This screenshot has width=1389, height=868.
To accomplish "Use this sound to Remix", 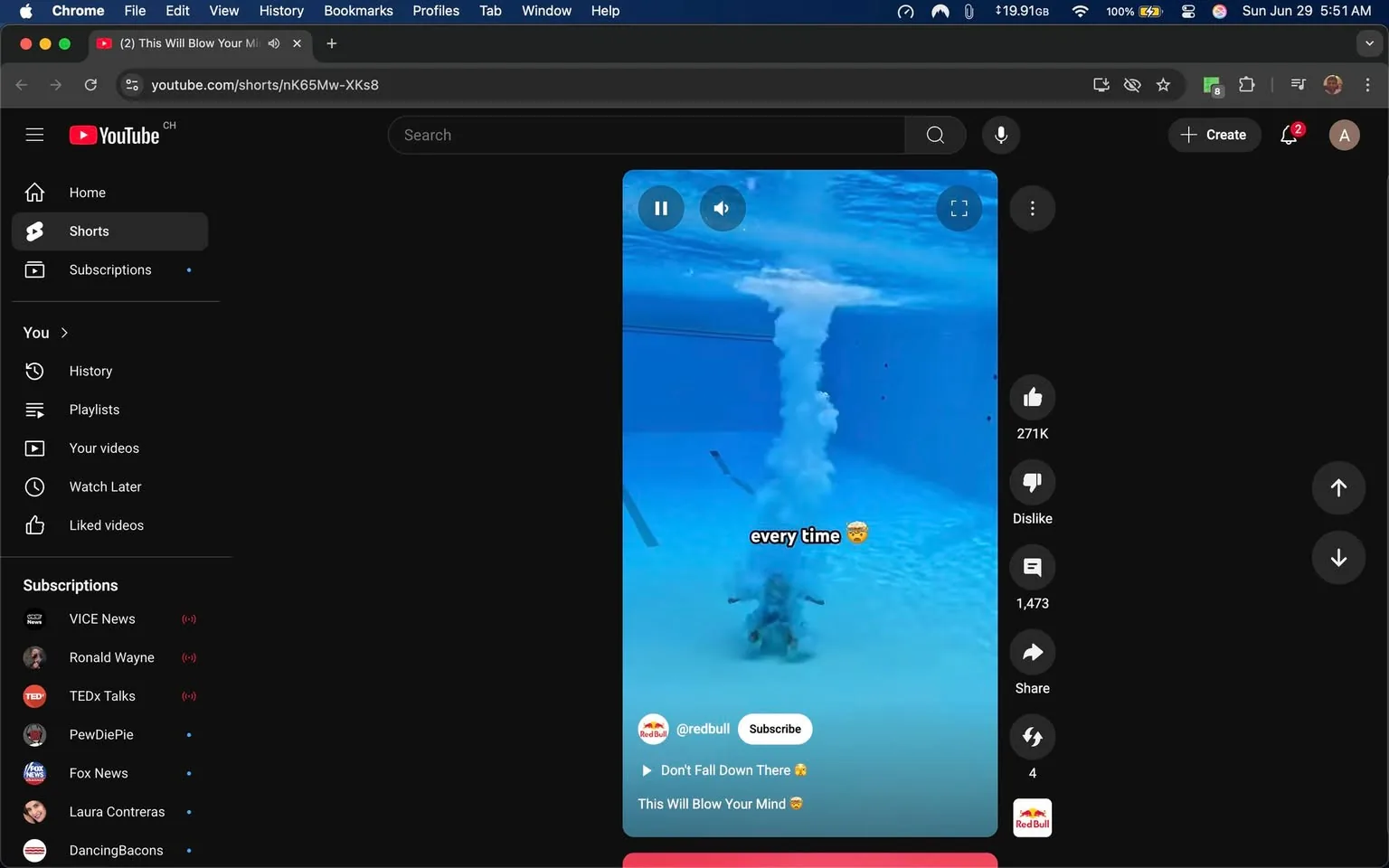I will 1032,736.
